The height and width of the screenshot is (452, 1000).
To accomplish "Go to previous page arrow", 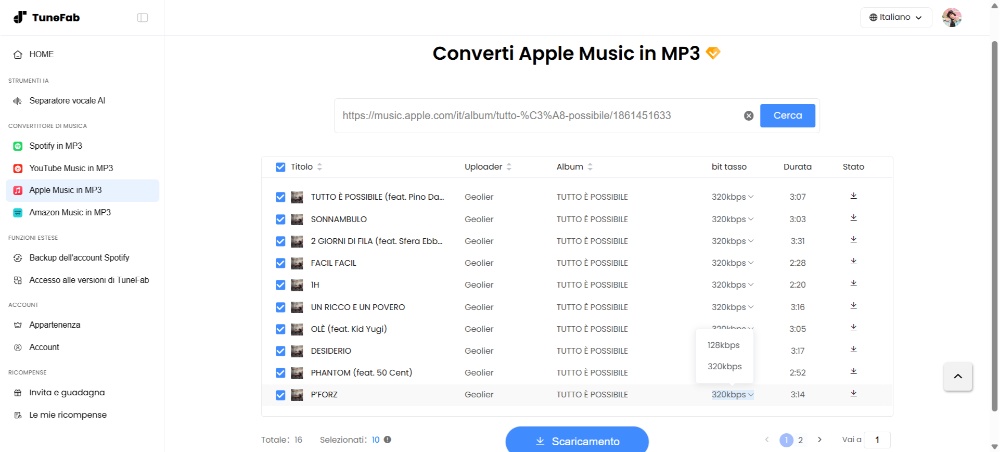I will [767, 440].
